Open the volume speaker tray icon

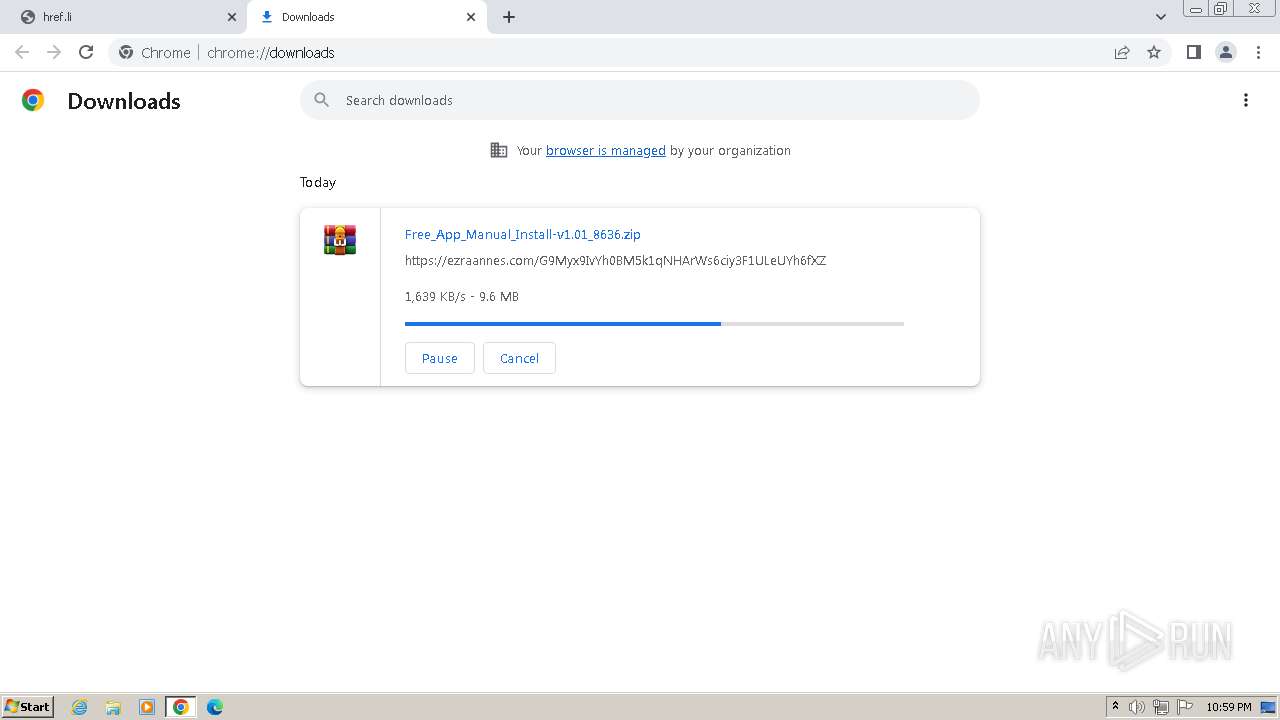tap(1137, 707)
